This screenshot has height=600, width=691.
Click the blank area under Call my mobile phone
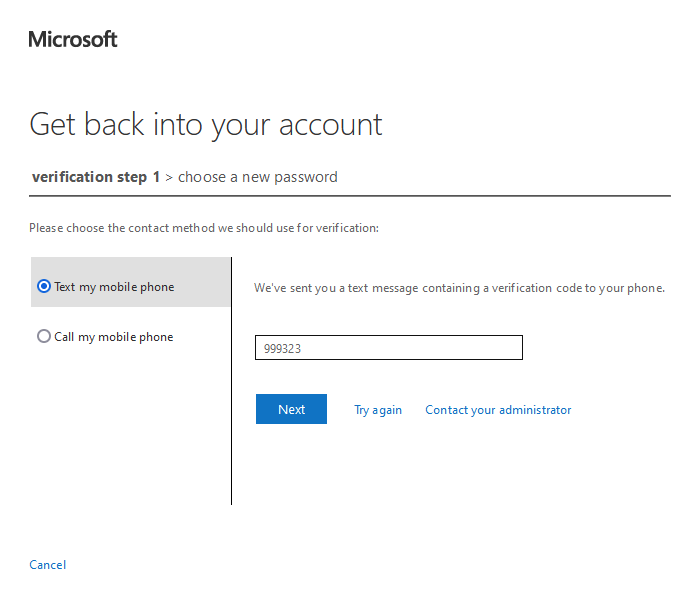(130, 430)
